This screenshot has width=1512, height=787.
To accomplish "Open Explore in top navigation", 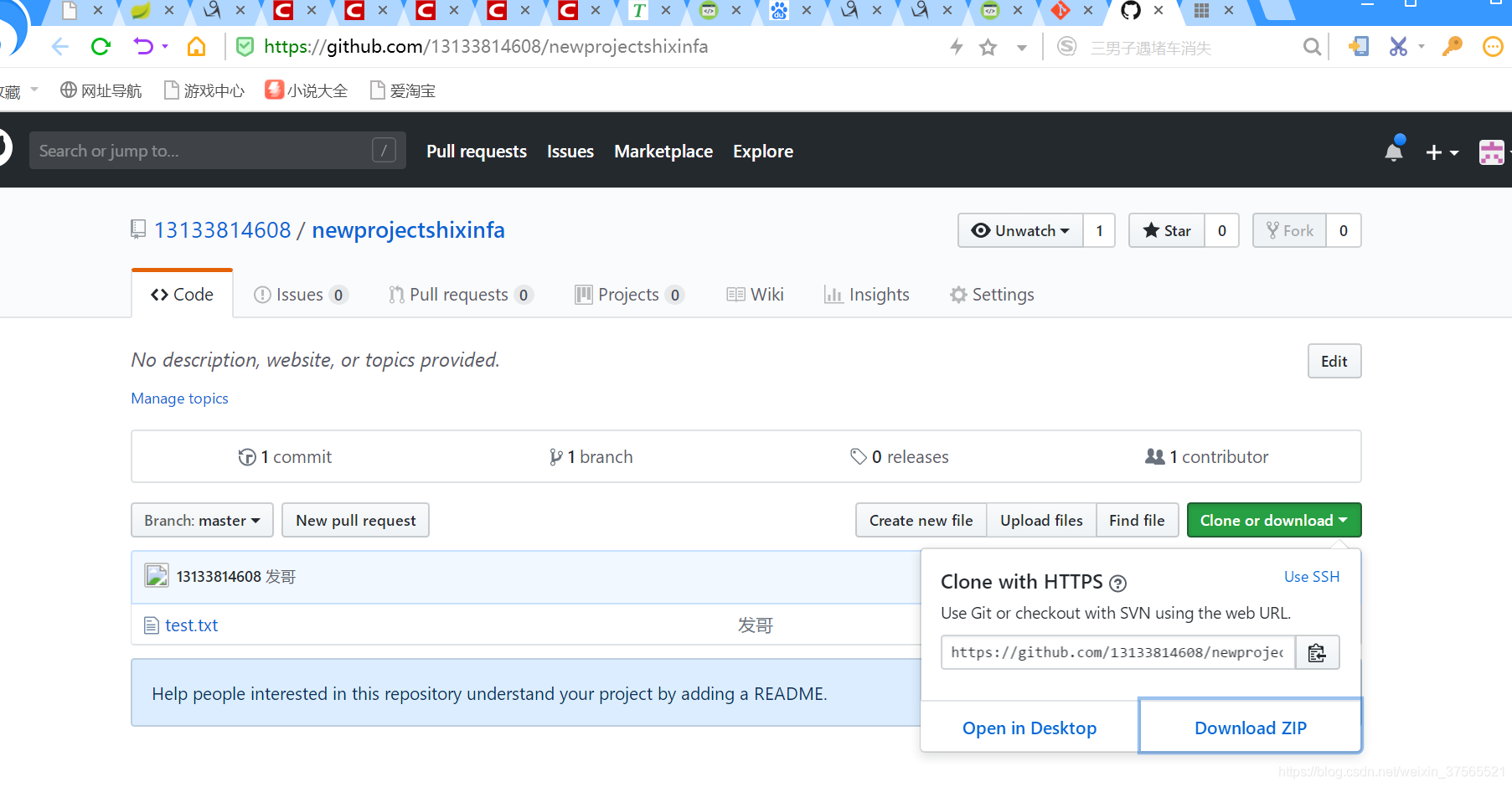I will click(x=763, y=152).
